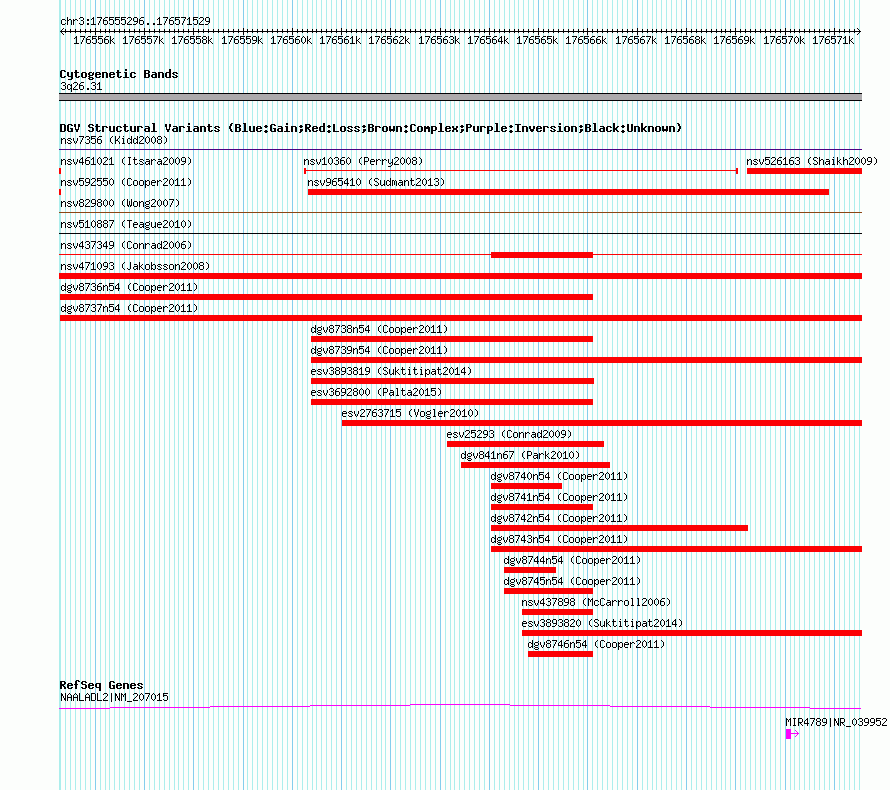Click dgv8737n54 (Cooper2011) label
This screenshot has width=890, height=790.
coord(129,308)
